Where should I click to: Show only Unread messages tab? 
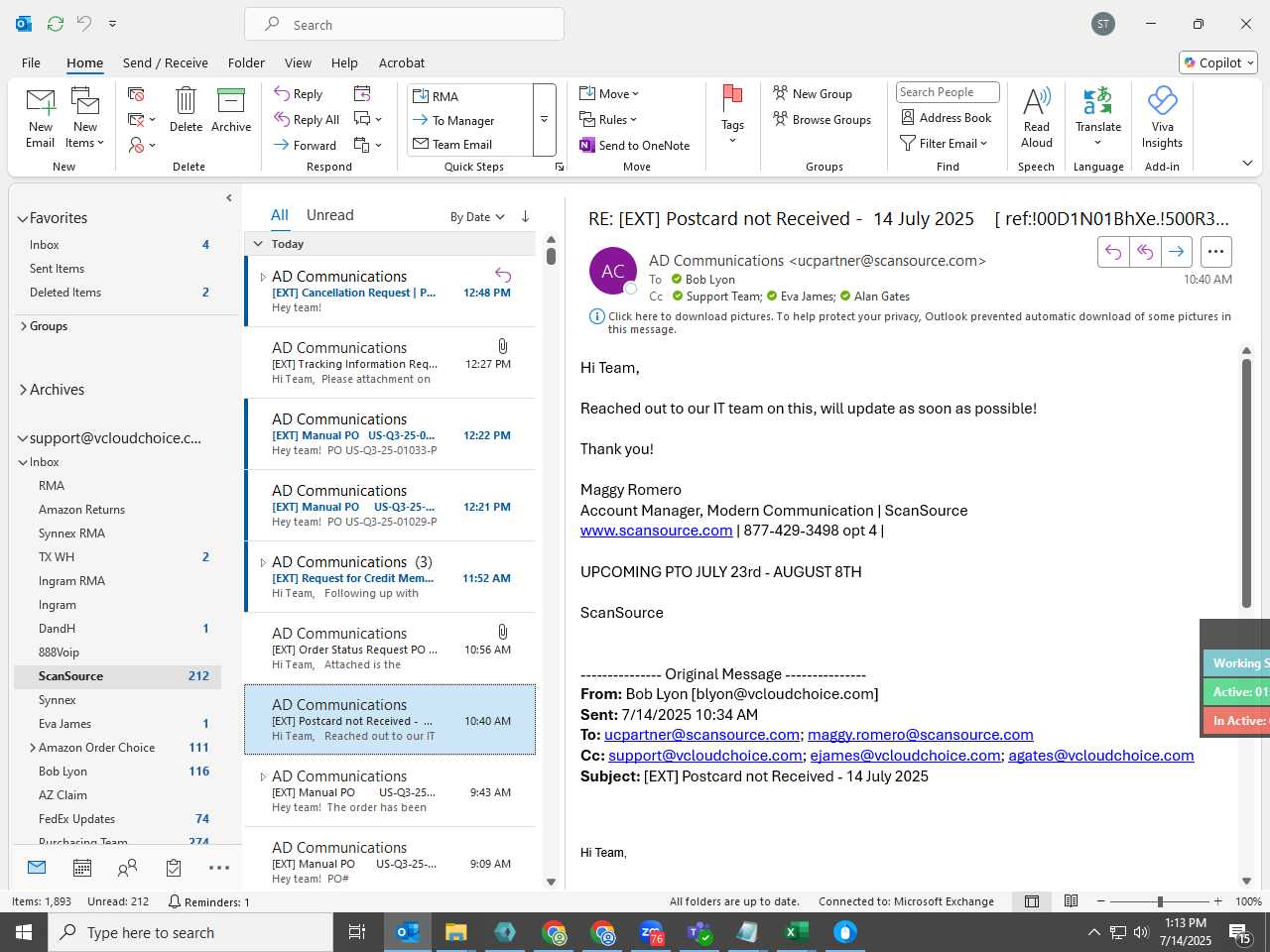click(330, 215)
